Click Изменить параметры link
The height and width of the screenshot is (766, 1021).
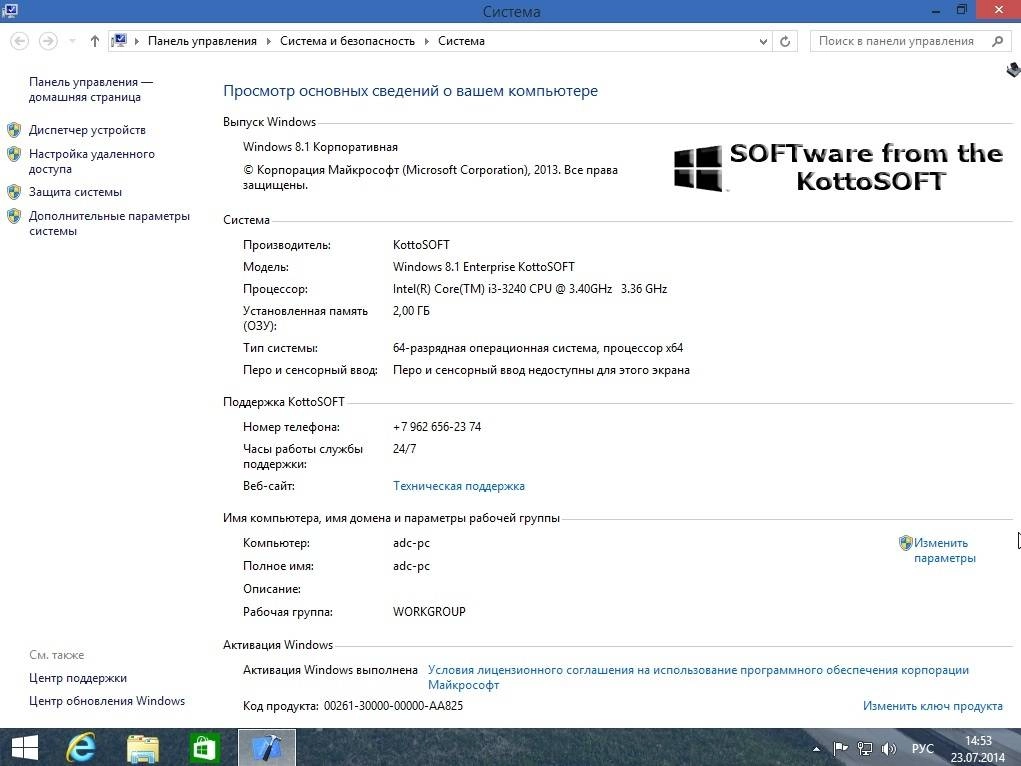click(x=944, y=550)
